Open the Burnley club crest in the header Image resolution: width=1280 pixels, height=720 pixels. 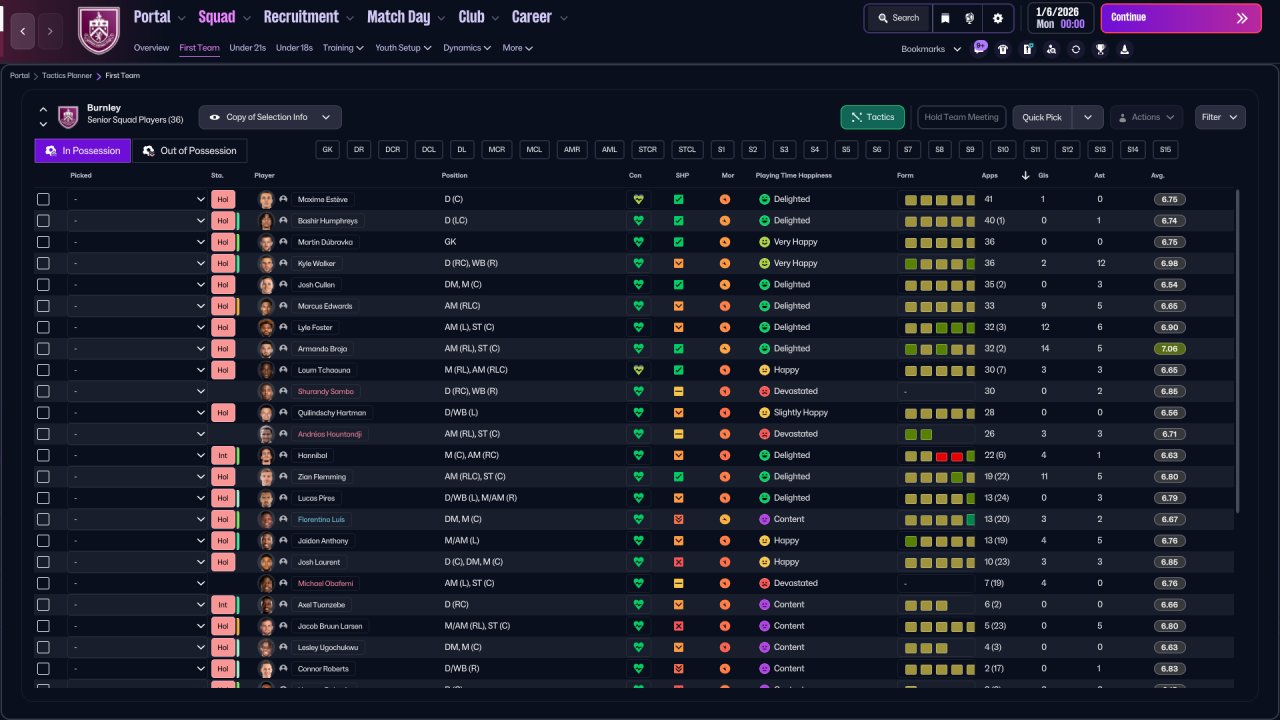[98, 30]
